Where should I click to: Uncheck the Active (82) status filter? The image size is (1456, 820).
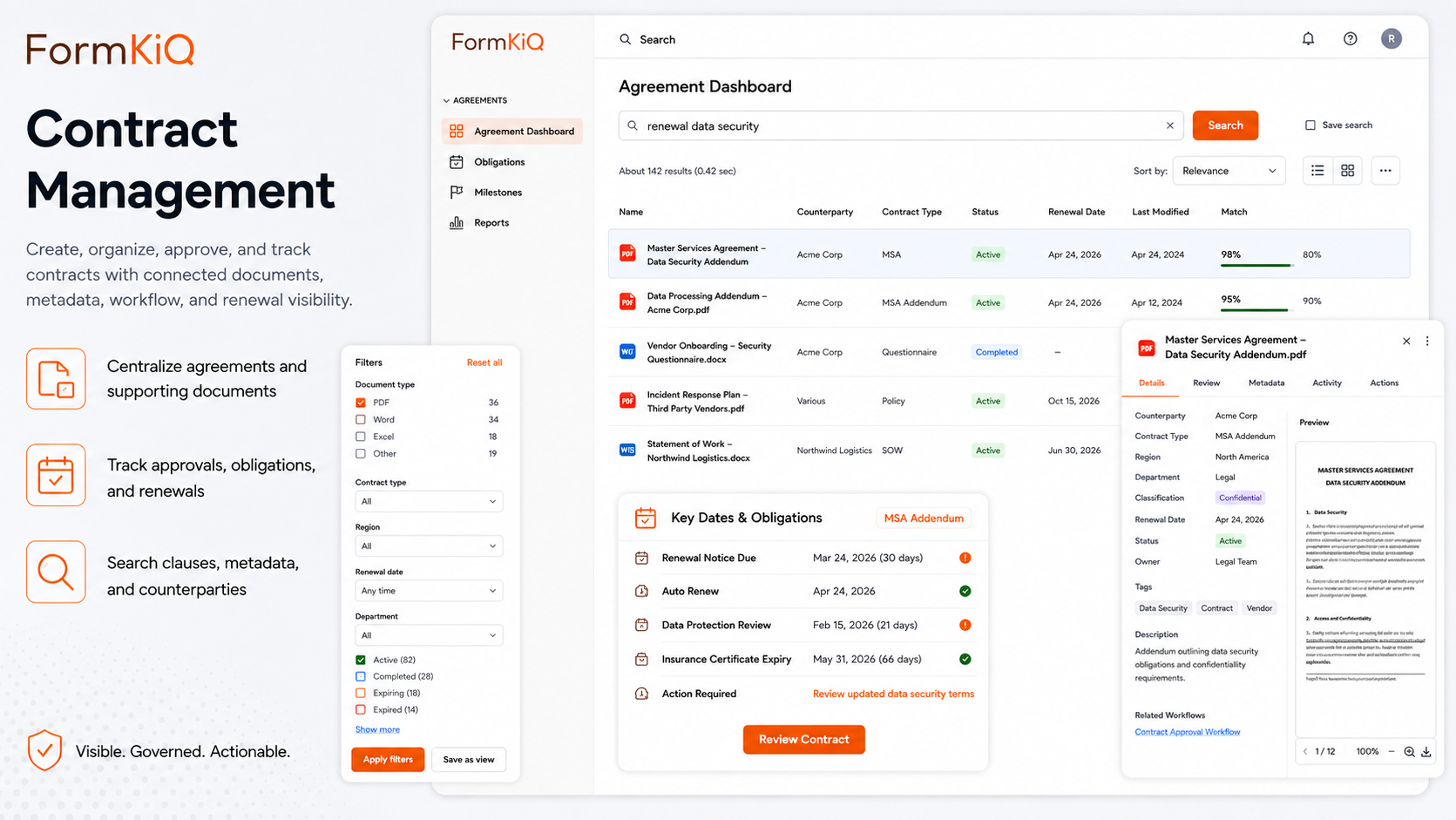click(361, 660)
